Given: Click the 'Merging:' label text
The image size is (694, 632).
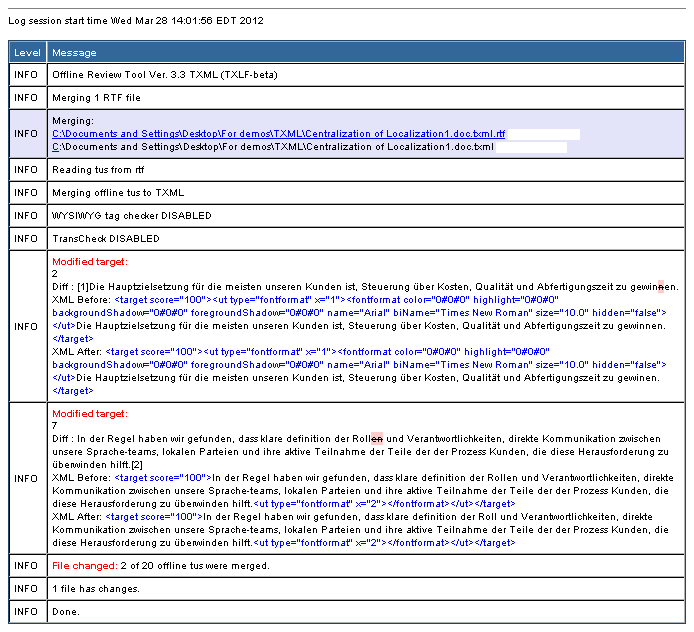Looking at the screenshot, I should click(73, 121).
